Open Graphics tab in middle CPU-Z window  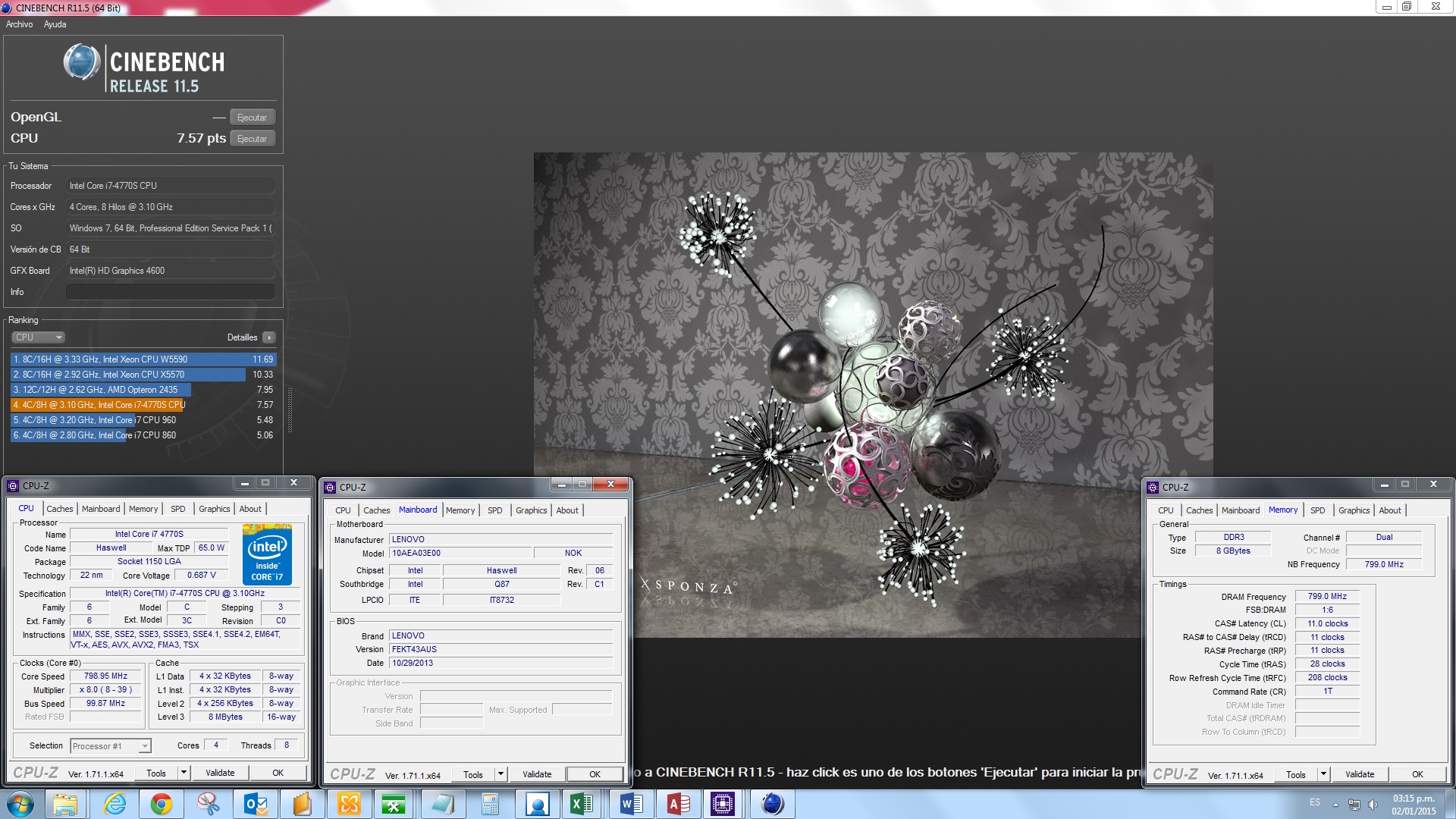pos(532,510)
